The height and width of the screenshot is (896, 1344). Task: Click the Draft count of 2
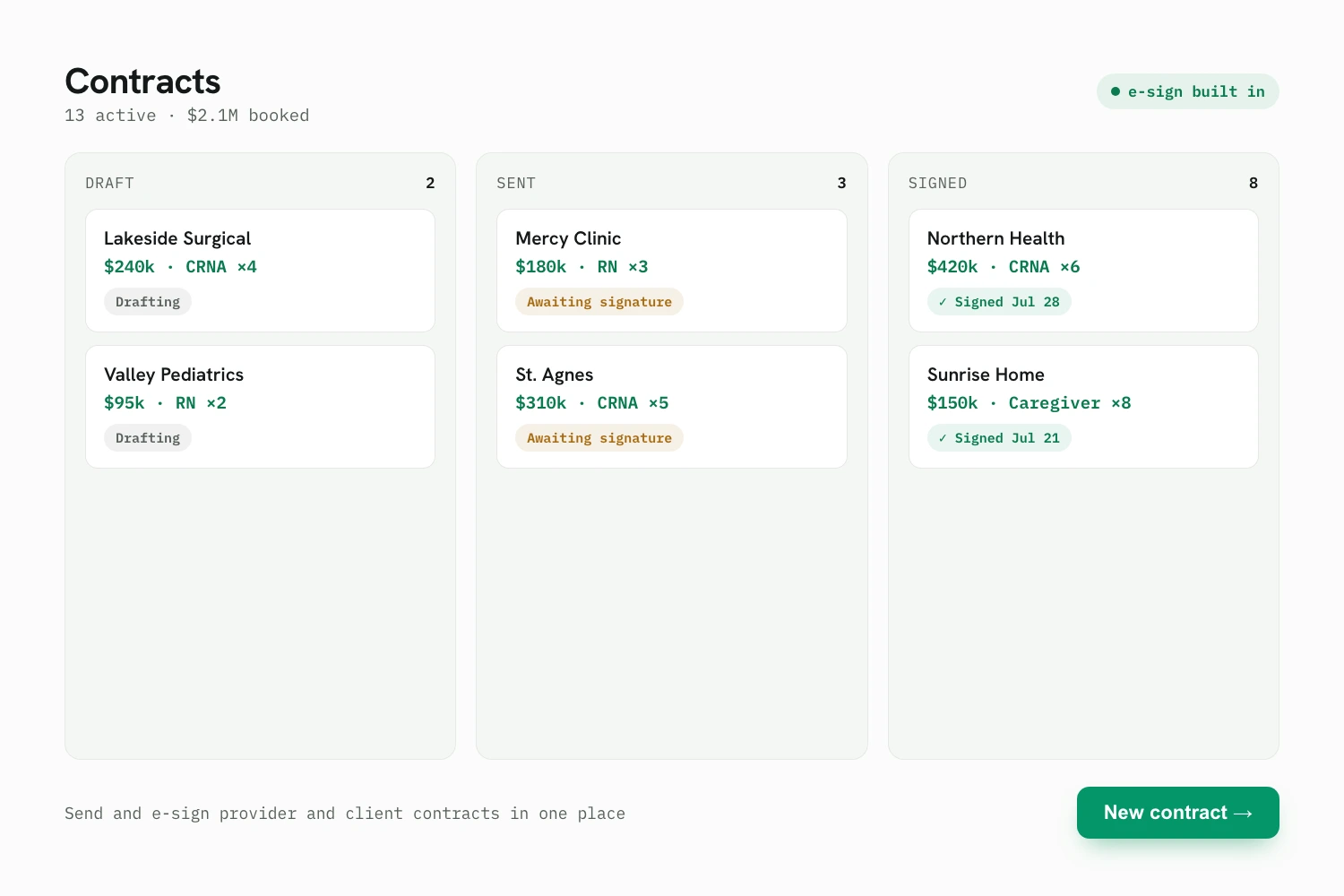(430, 183)
